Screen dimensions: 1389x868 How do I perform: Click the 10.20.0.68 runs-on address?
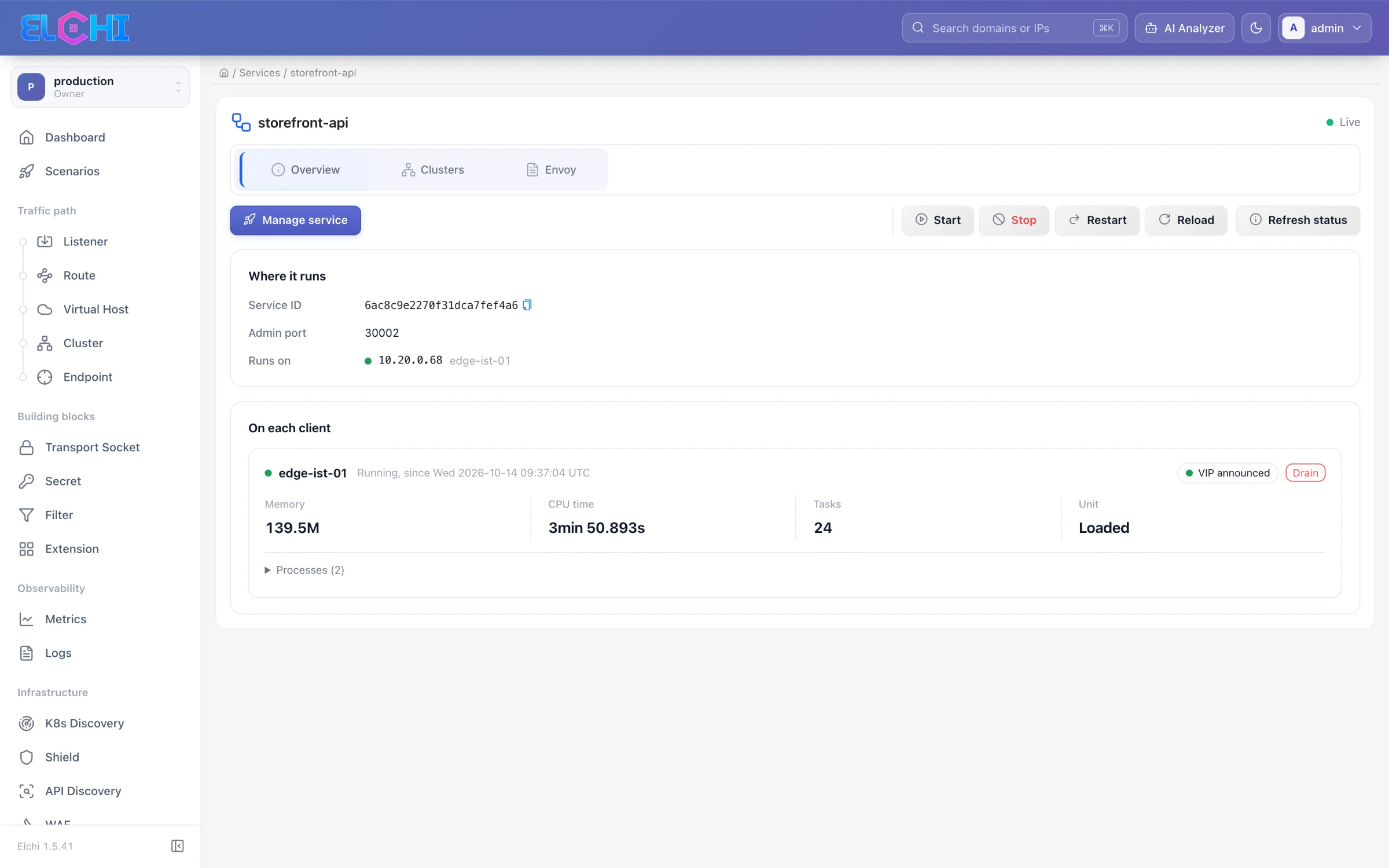(410, 360)
